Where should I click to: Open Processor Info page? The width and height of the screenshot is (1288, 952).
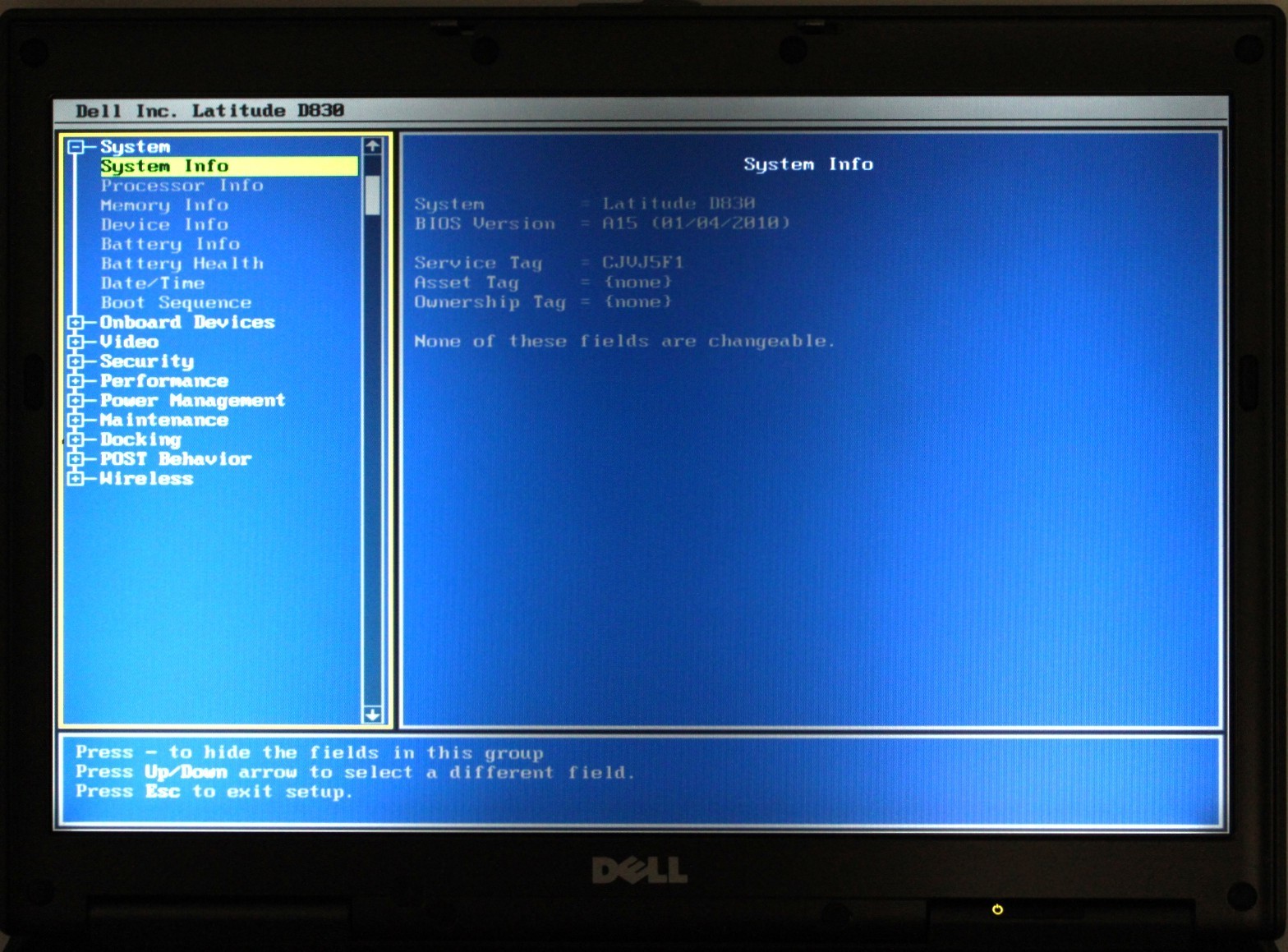tap(182, 186)
